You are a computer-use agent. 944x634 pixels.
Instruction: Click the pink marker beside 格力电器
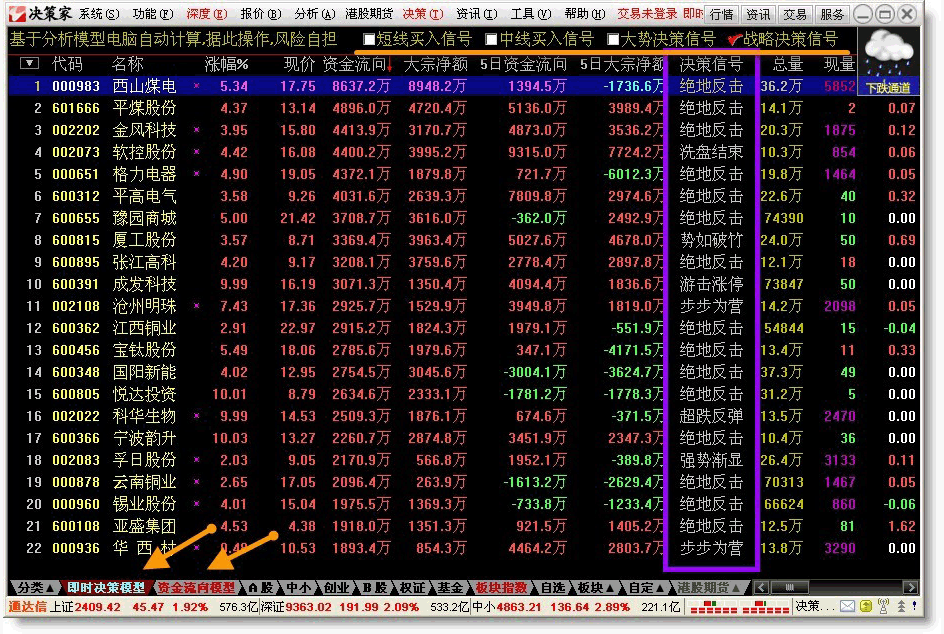click(197, 174)
